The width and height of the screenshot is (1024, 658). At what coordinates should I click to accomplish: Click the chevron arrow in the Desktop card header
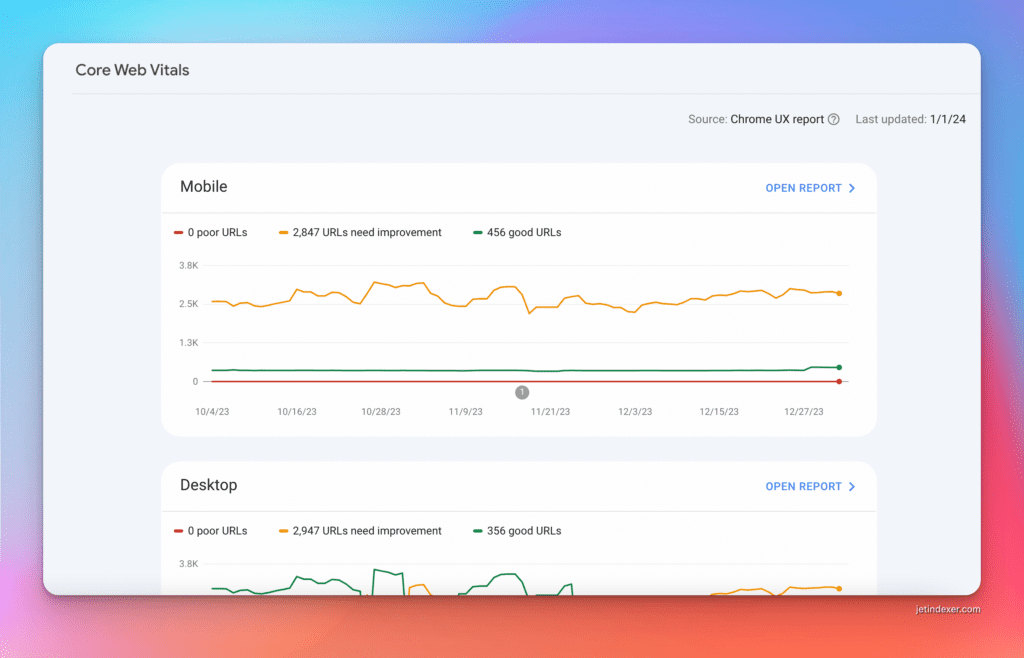852,487
